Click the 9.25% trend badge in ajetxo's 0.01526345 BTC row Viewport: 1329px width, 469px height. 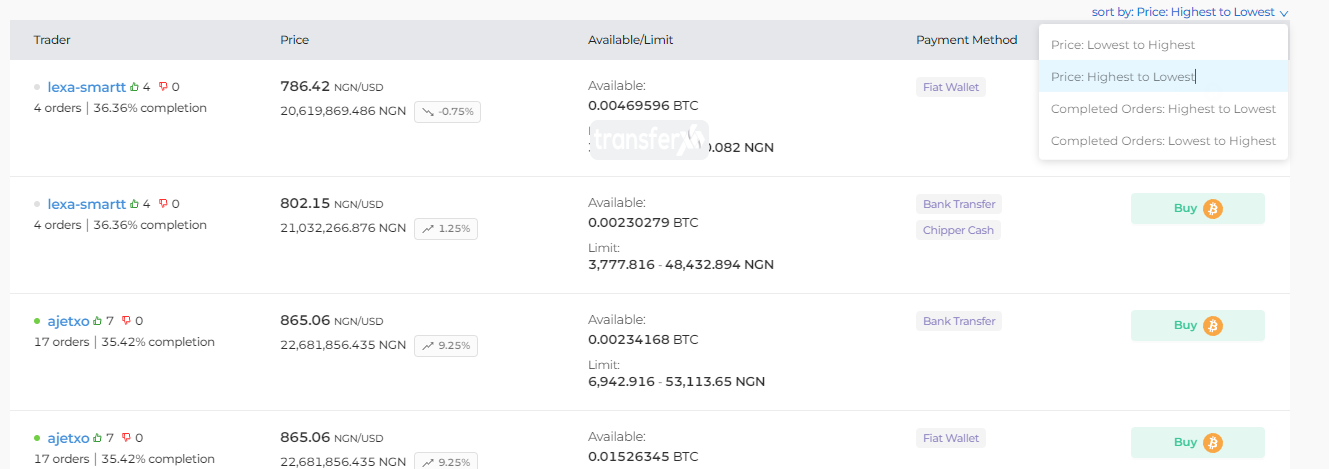(x=446, y=462)
